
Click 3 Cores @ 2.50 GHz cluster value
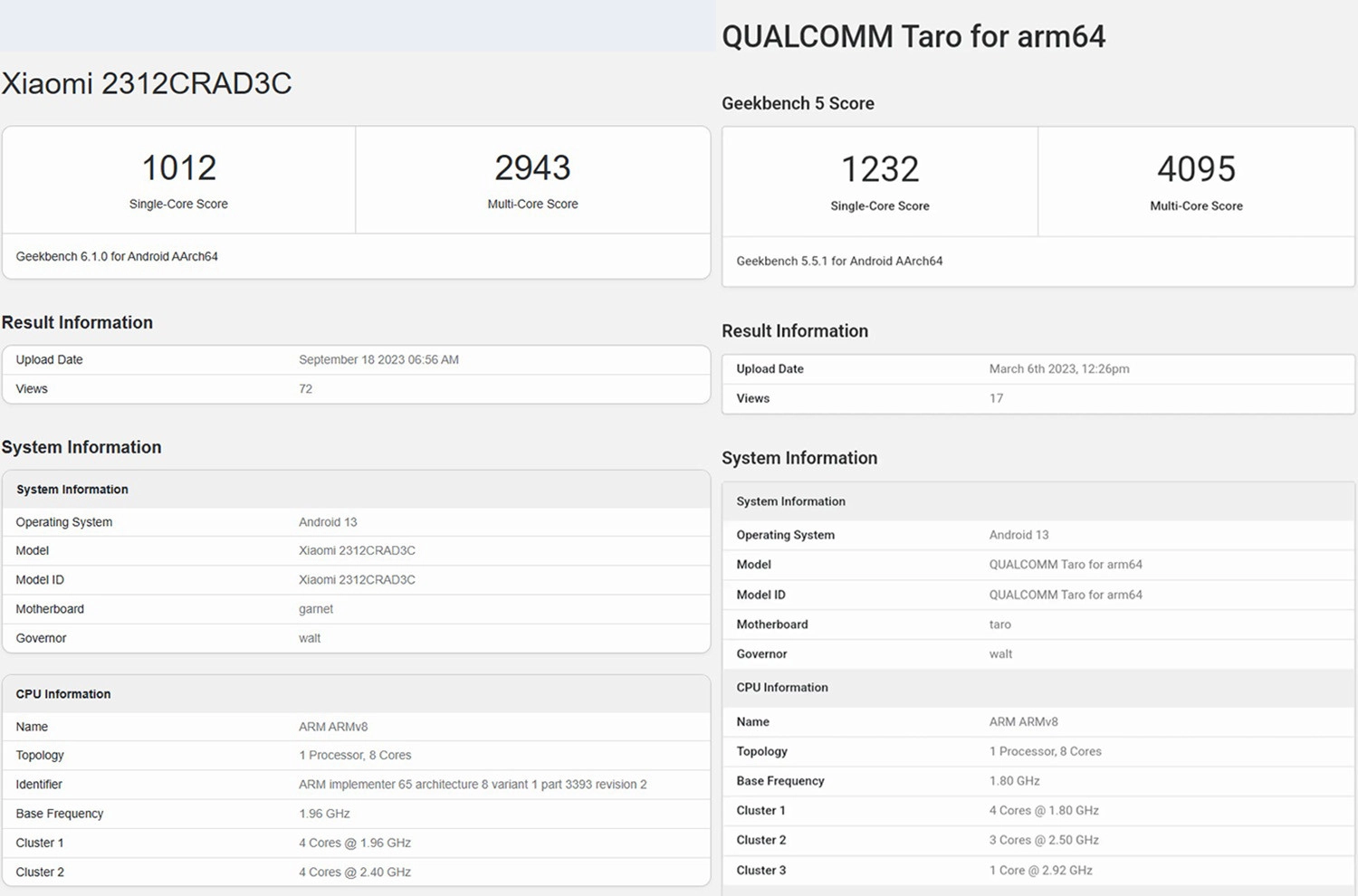coord(1044,840)
